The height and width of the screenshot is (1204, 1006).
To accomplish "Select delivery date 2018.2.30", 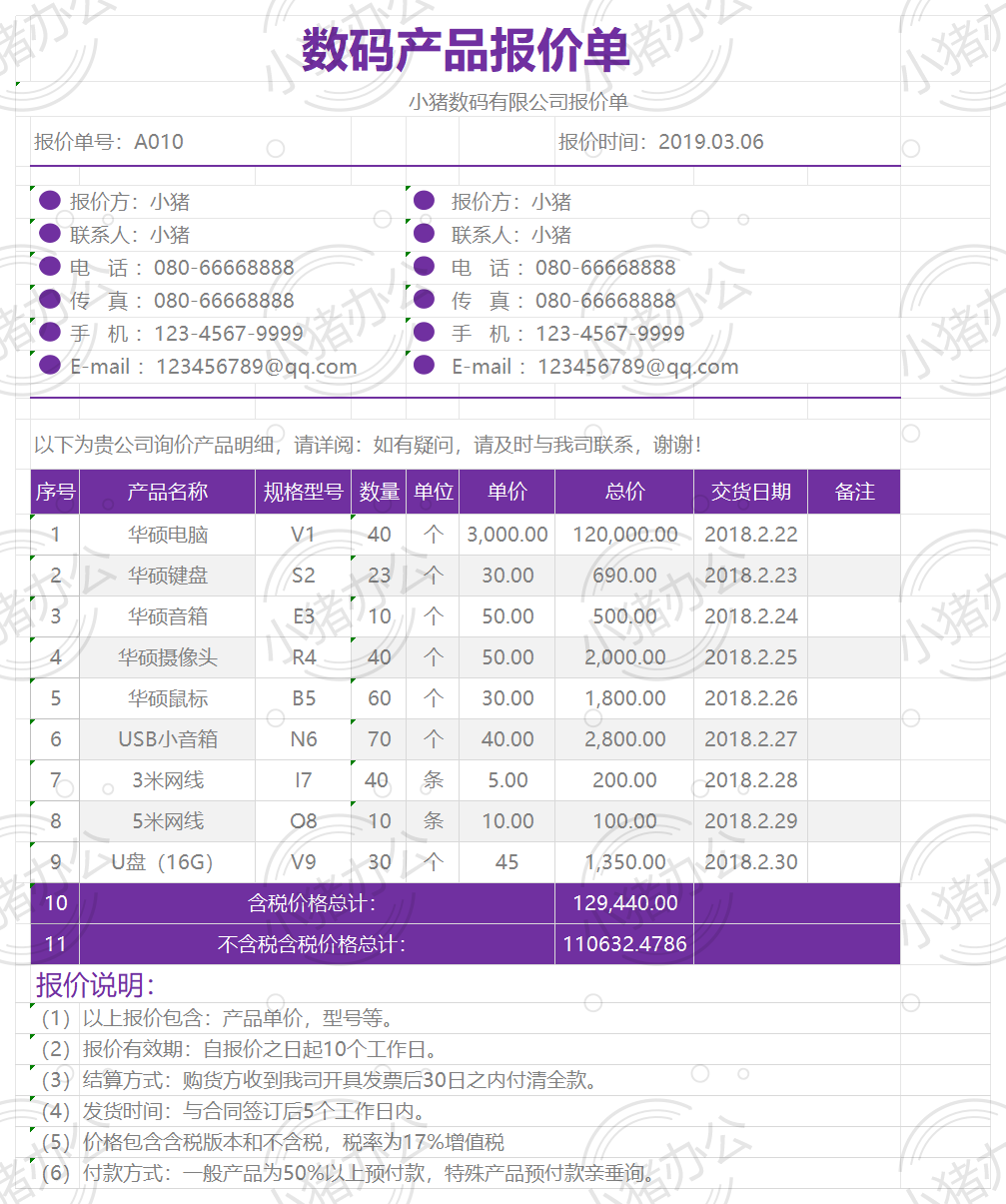I will (751, 862).
